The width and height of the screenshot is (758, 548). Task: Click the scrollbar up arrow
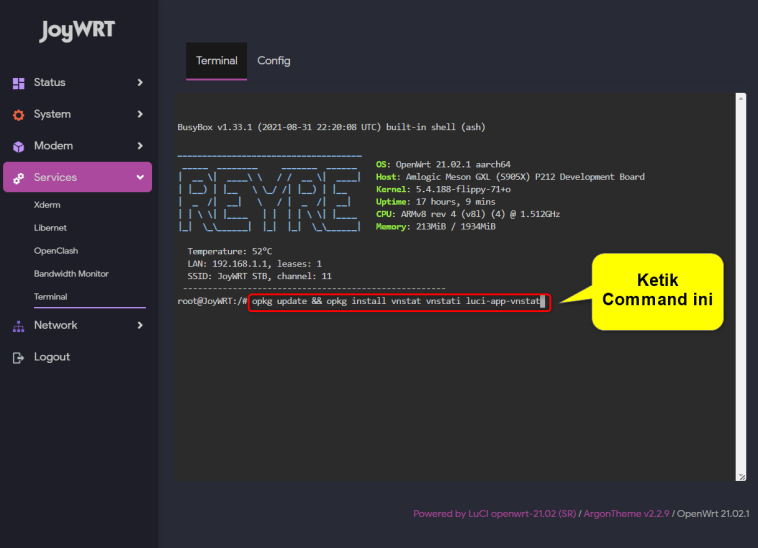[x=741, y=98]
